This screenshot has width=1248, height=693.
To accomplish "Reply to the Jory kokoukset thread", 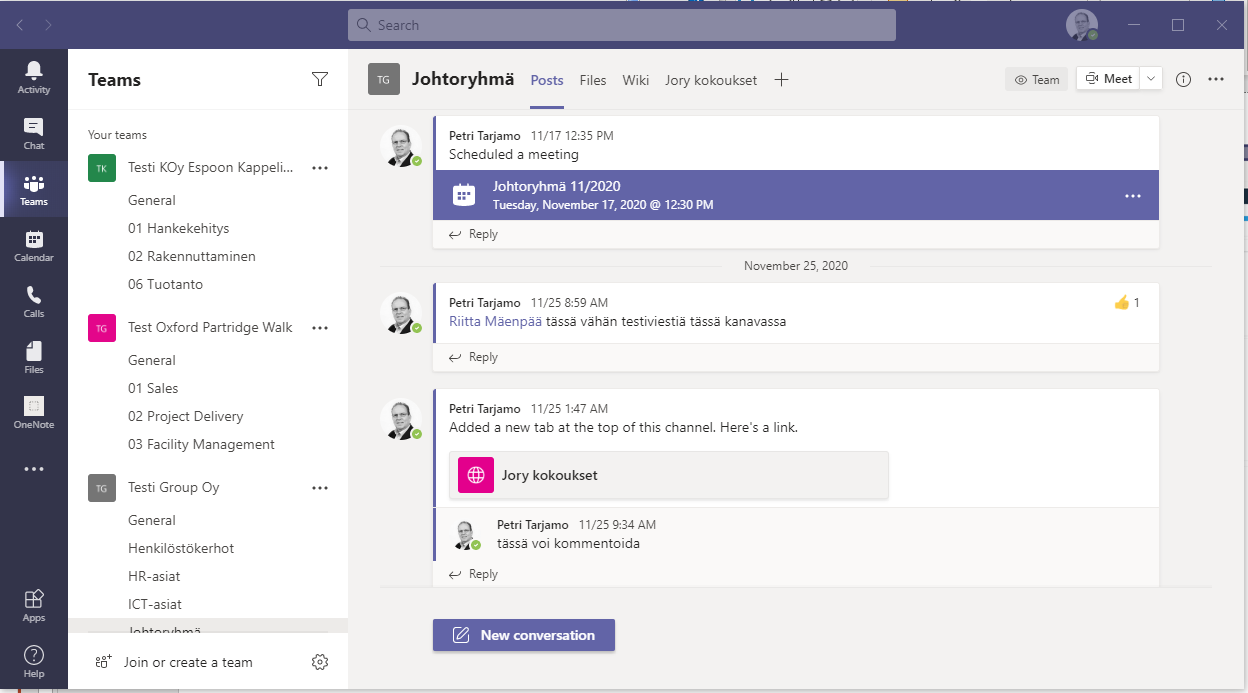I will pos(474,574).
